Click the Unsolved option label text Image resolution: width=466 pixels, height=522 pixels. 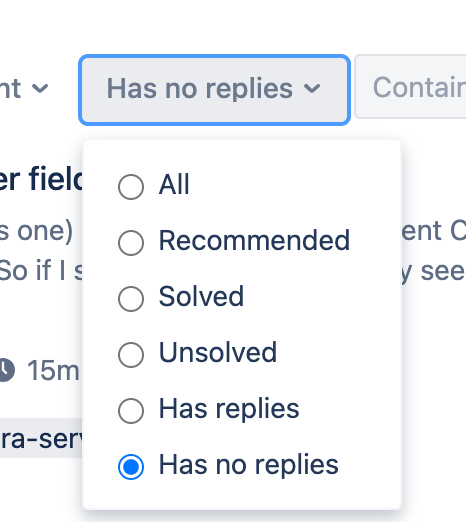point(218,352)
